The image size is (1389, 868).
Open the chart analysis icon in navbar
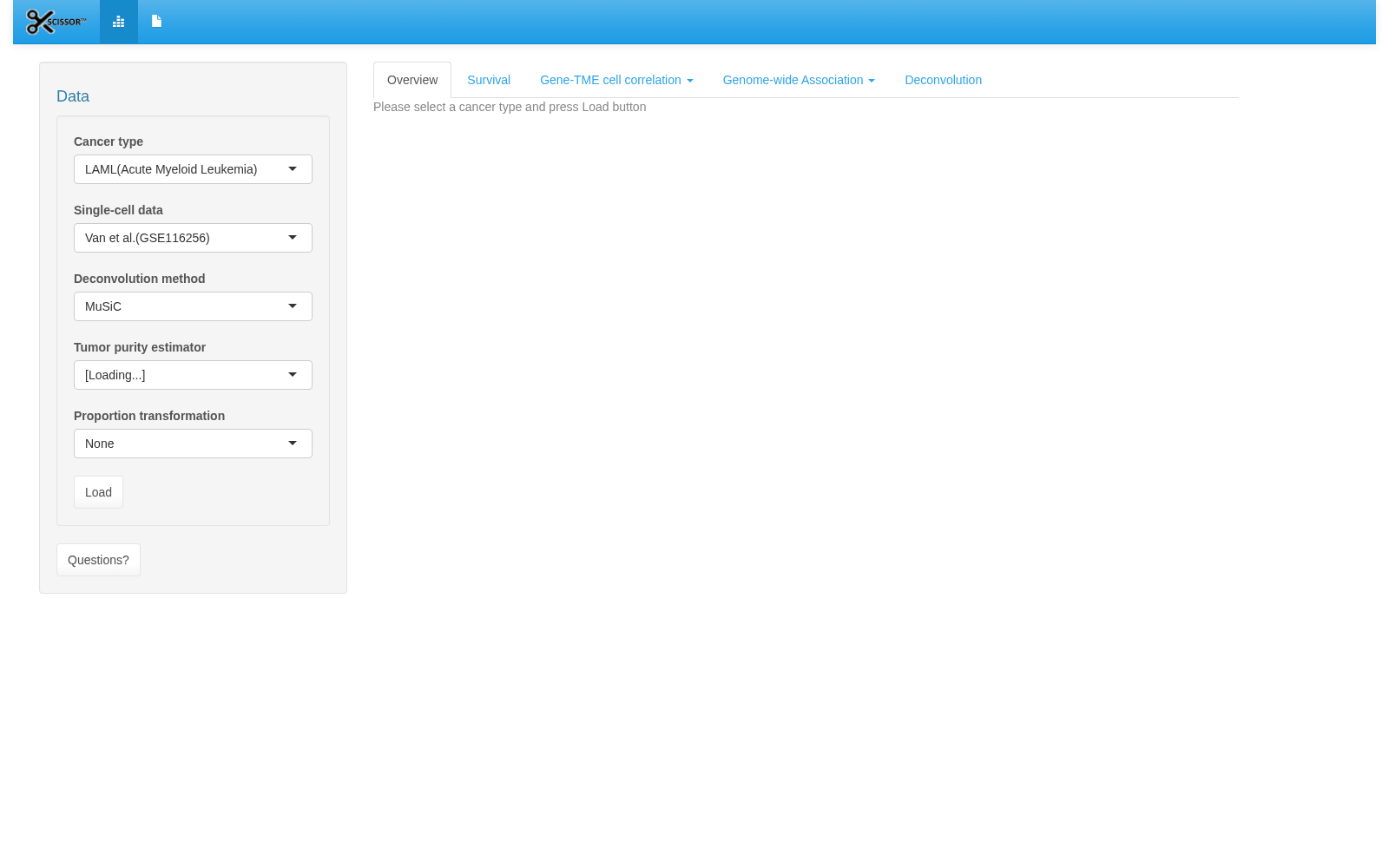[x=119, y=22]
